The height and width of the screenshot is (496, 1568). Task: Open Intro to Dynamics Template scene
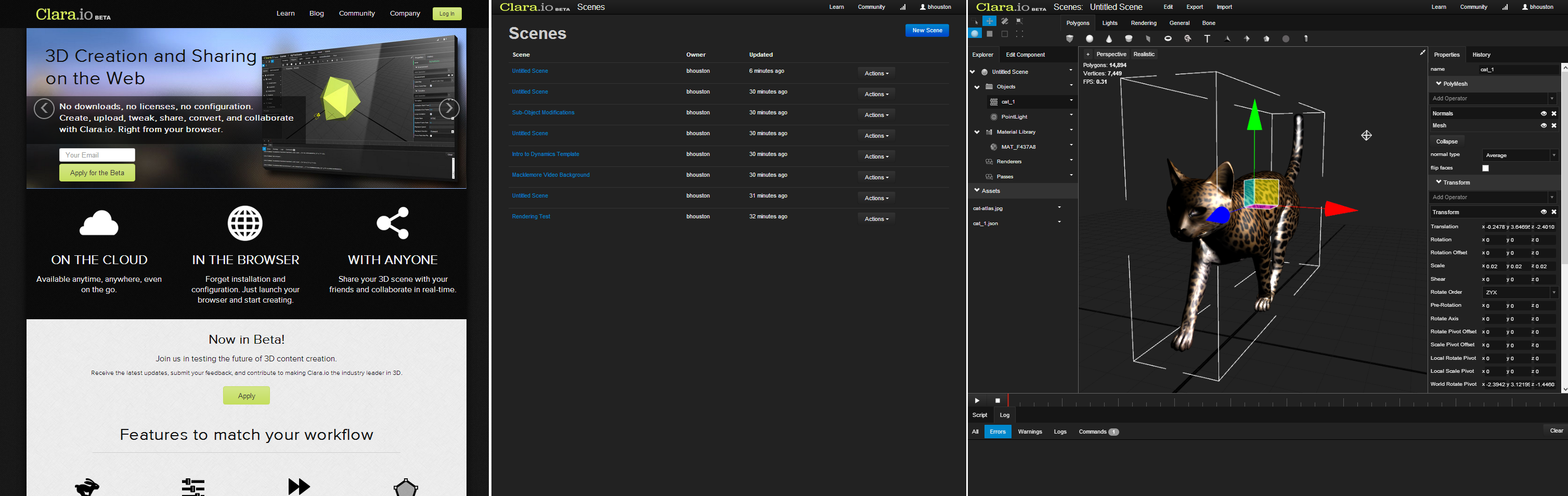546,154
